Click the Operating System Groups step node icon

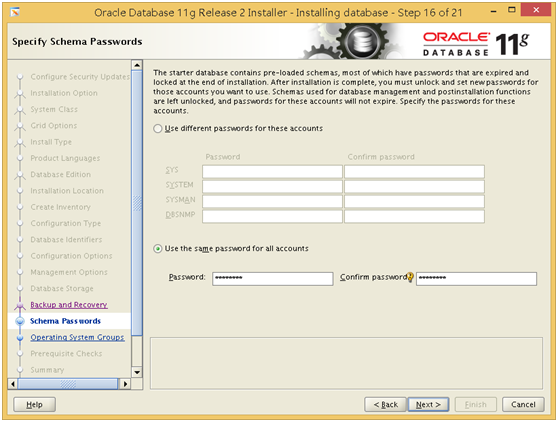point(20,337)
